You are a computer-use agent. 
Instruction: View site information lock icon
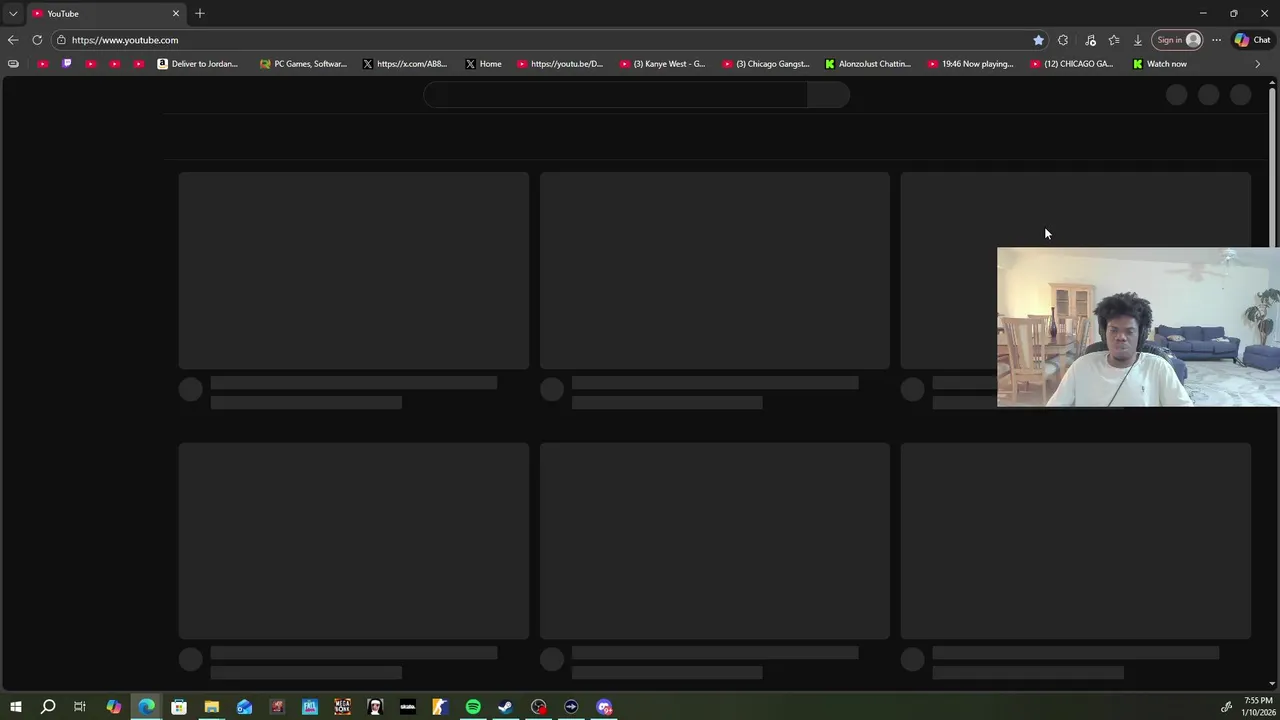tap(61, 40)
